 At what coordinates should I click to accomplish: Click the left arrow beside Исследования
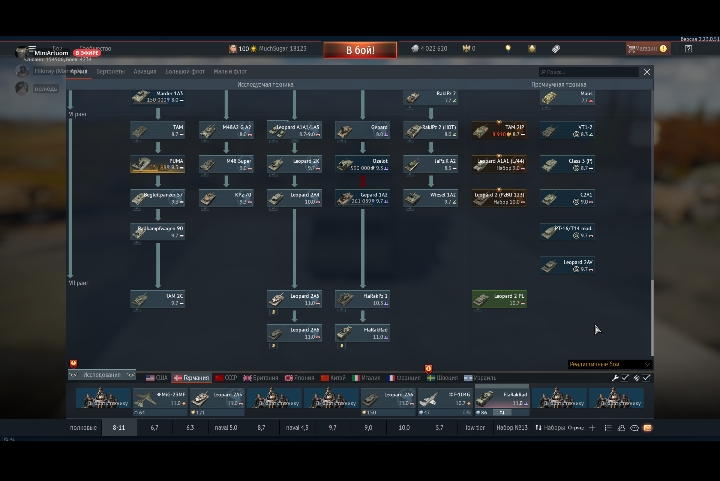point(72,375)
